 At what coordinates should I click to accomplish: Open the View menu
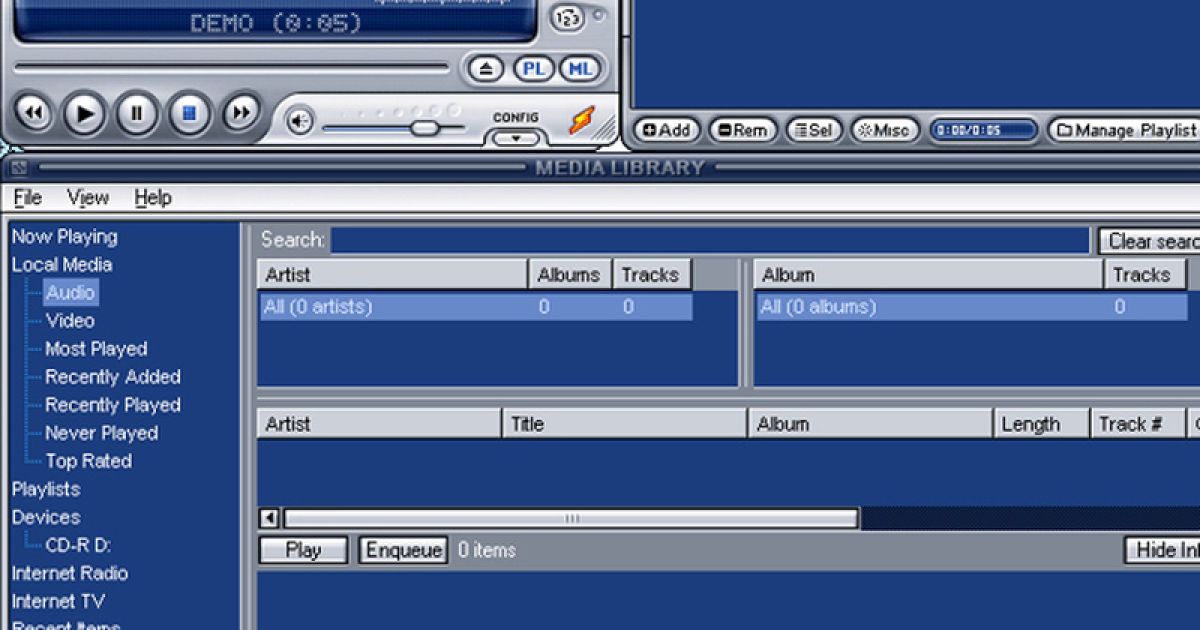click(88, 198)
